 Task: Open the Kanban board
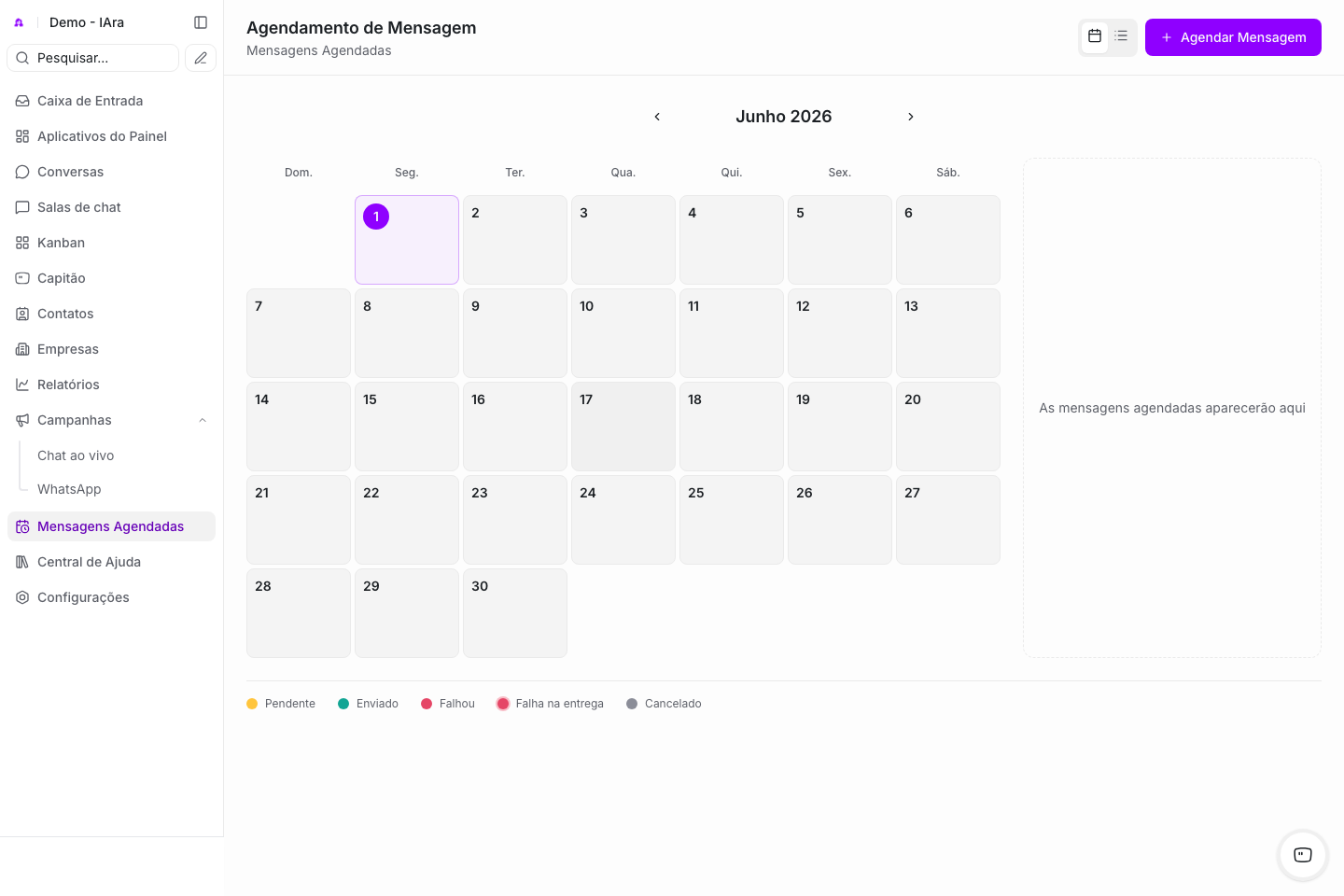111,243
